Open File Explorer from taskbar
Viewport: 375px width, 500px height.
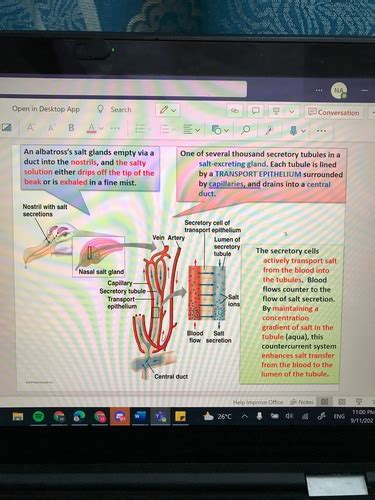[18, 416]
